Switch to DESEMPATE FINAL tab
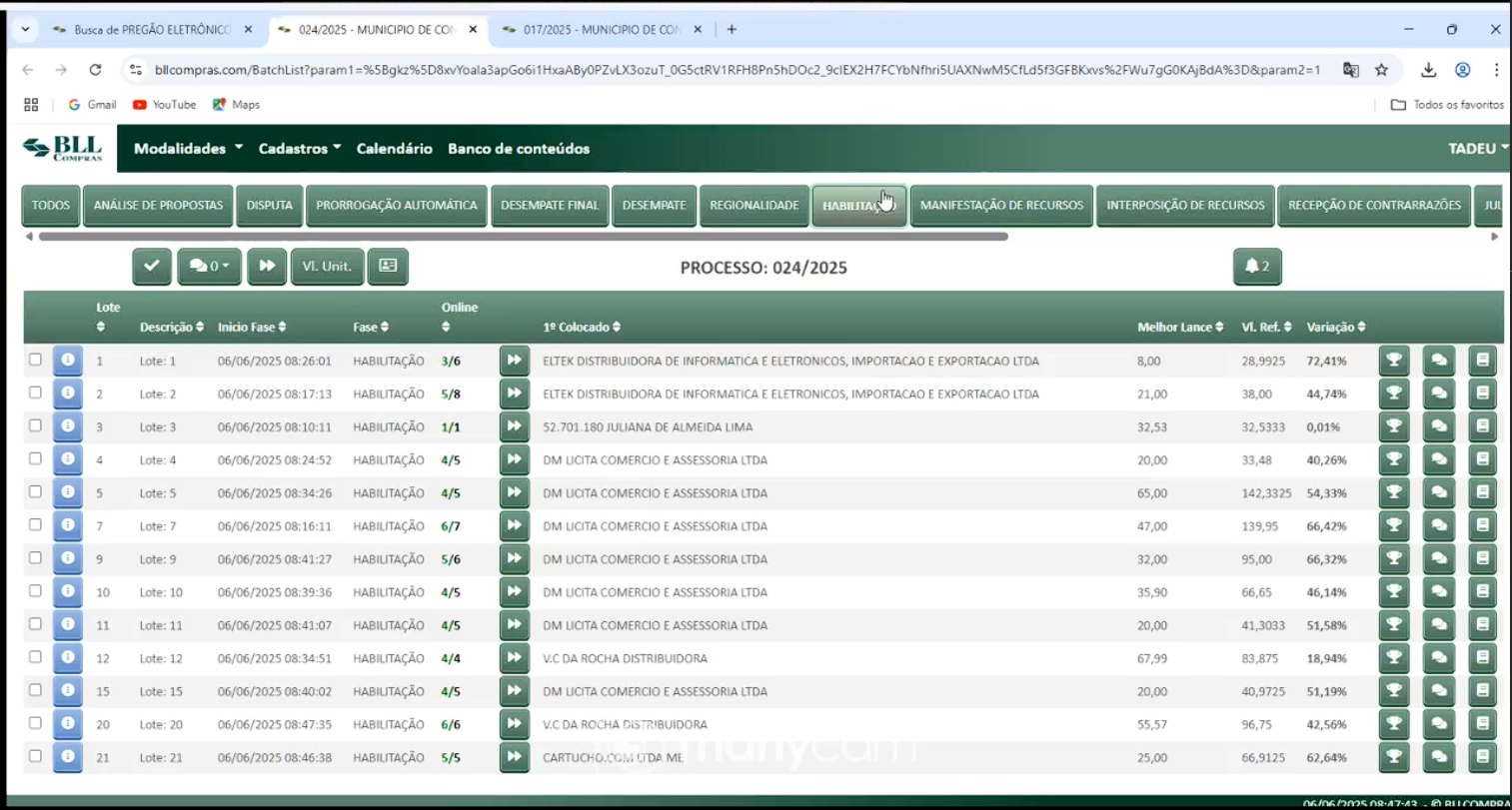Viewport: 1512px width, 810px height. 550,206
